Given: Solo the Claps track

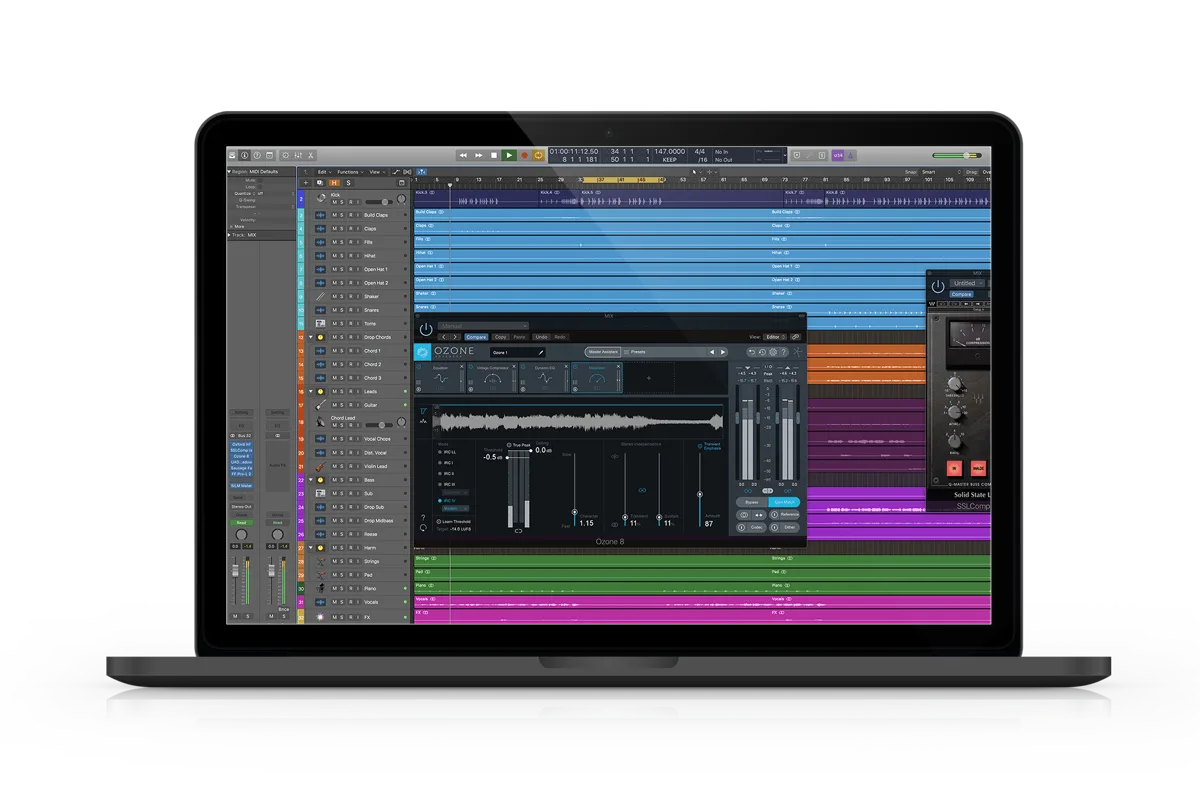Looking at the screenshot, I should pyautogui.click(x=342, y=229).
